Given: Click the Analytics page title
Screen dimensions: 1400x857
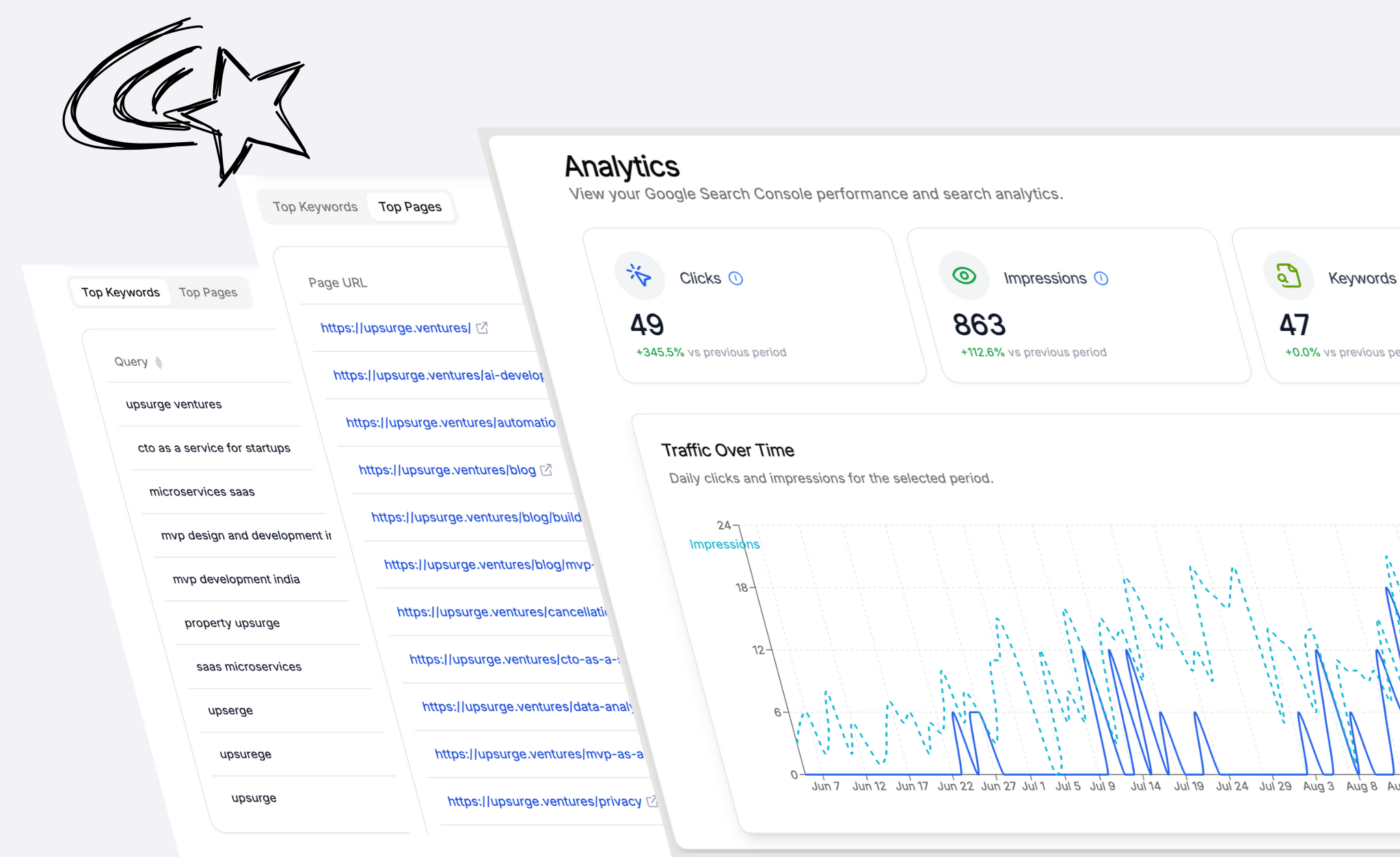Looking at the screenshot, I should point(622,167).
